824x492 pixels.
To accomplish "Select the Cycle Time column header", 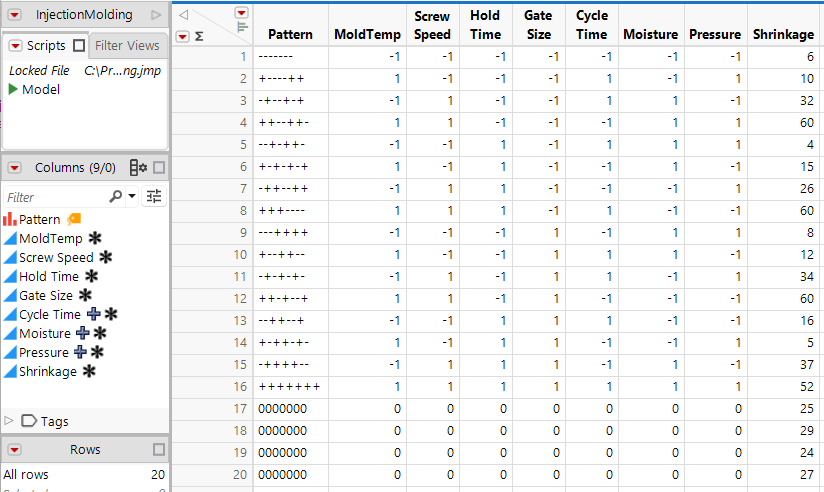I will [x=592, y=25].
